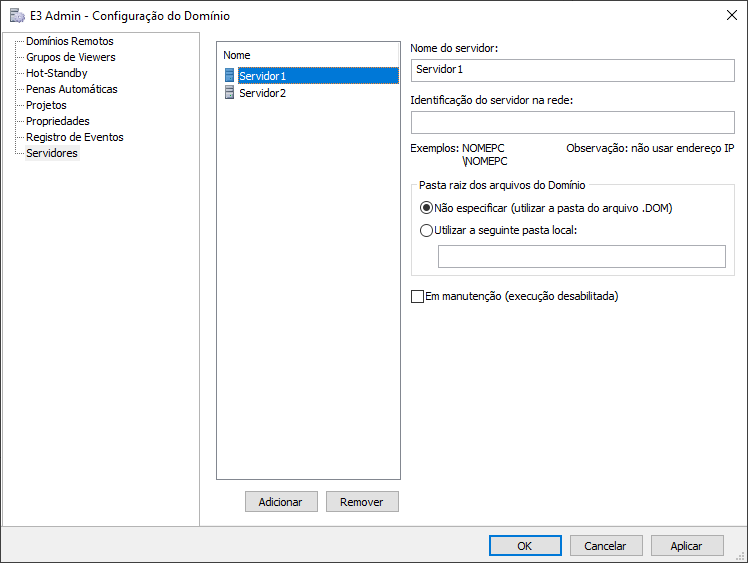Click the Servidor2 server icon

pos(230,93)
